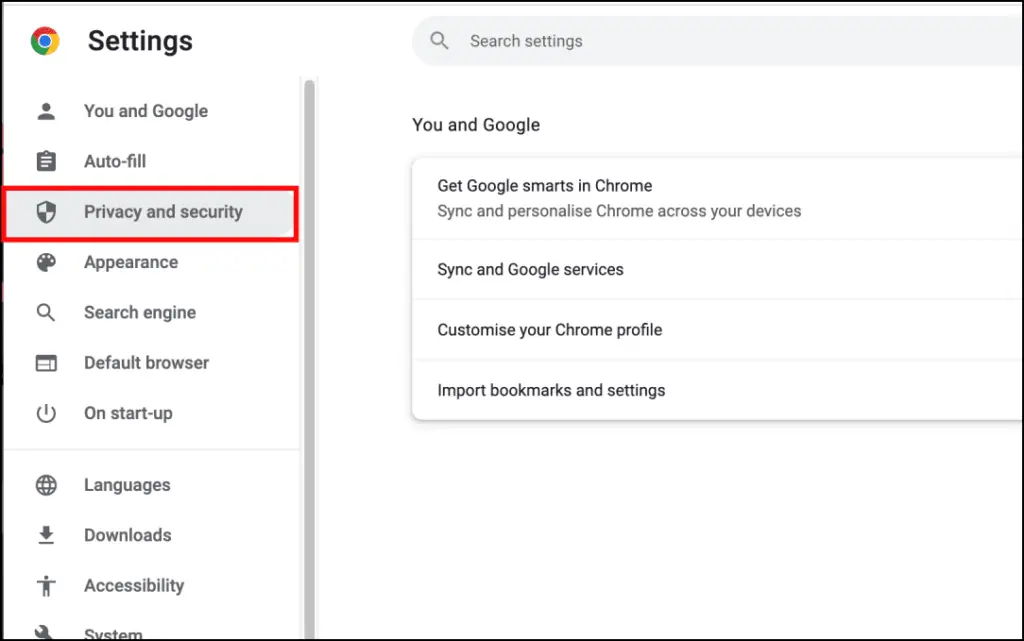Click the person icon for You and Google
The image size is (1024, 641).
pyautogui.click(x=46, y=111)
